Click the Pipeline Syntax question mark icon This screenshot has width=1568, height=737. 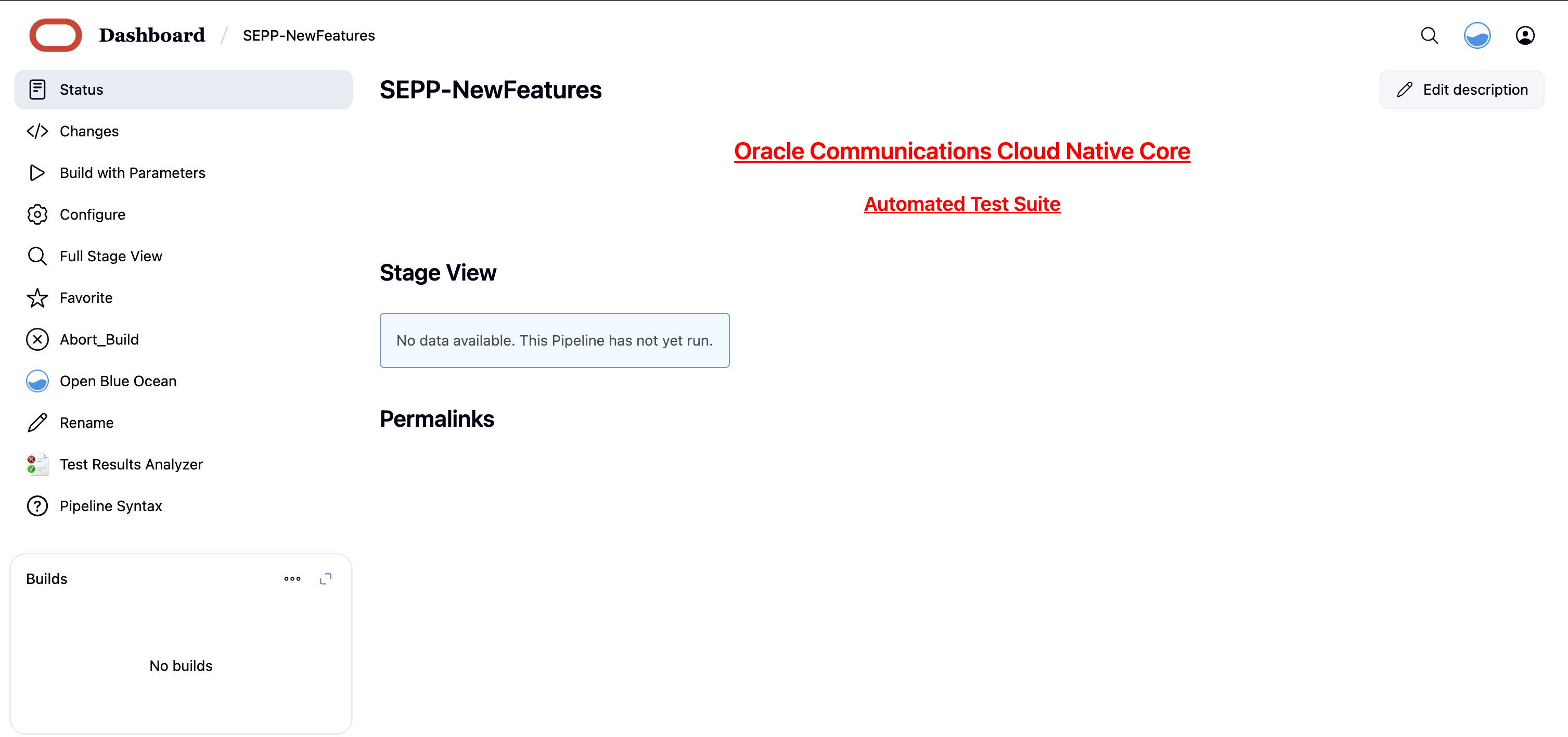pos(37,505)
